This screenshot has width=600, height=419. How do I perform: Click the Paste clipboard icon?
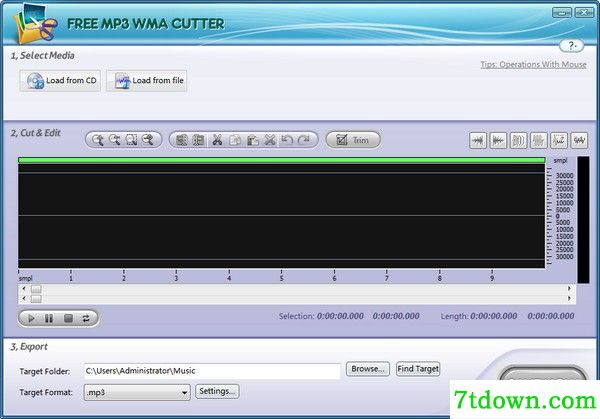[252, 140]
